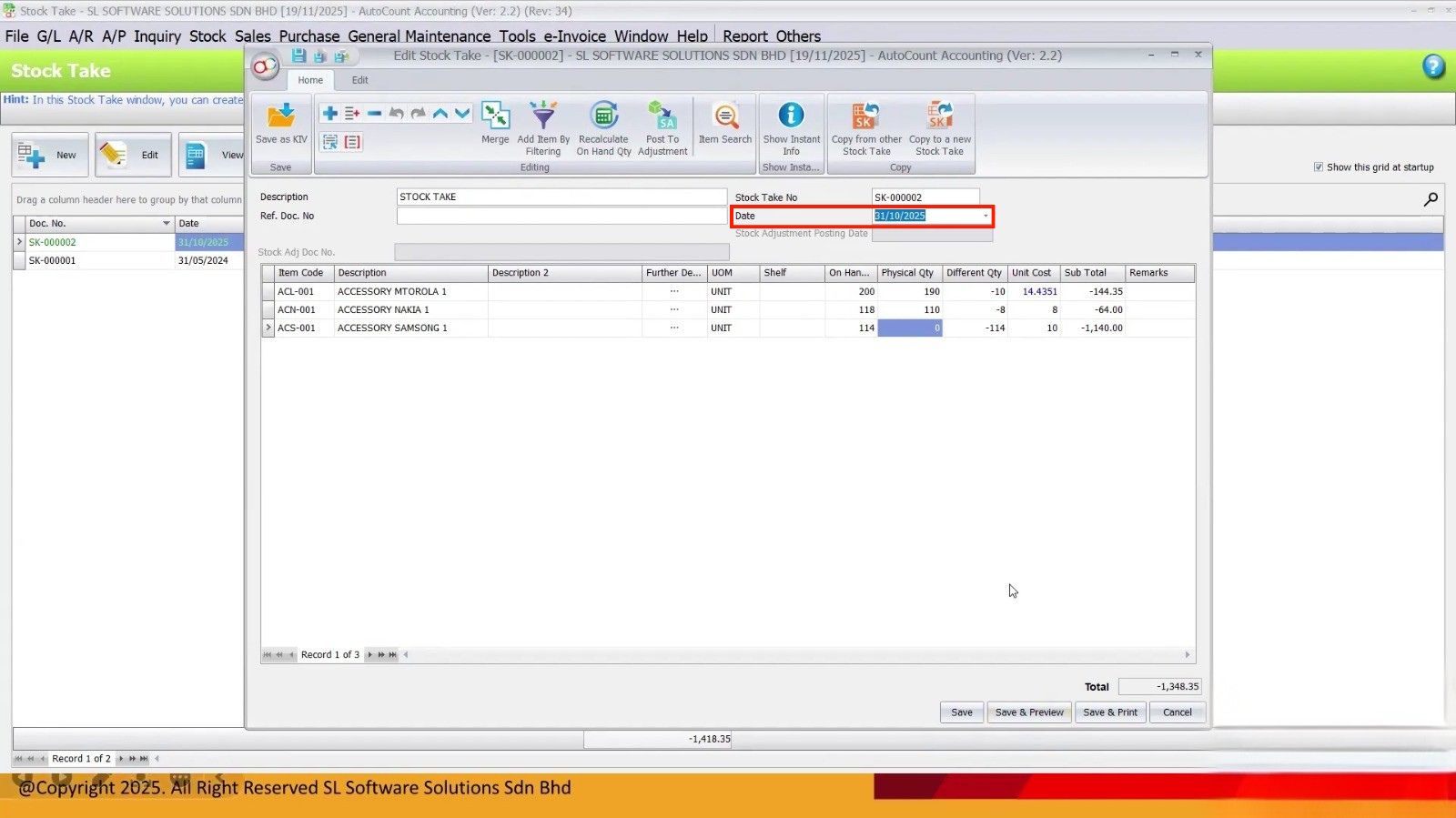Sort by the Physical Qty column header
This screenshot has width=1456, height=818.
coord(910,273)
